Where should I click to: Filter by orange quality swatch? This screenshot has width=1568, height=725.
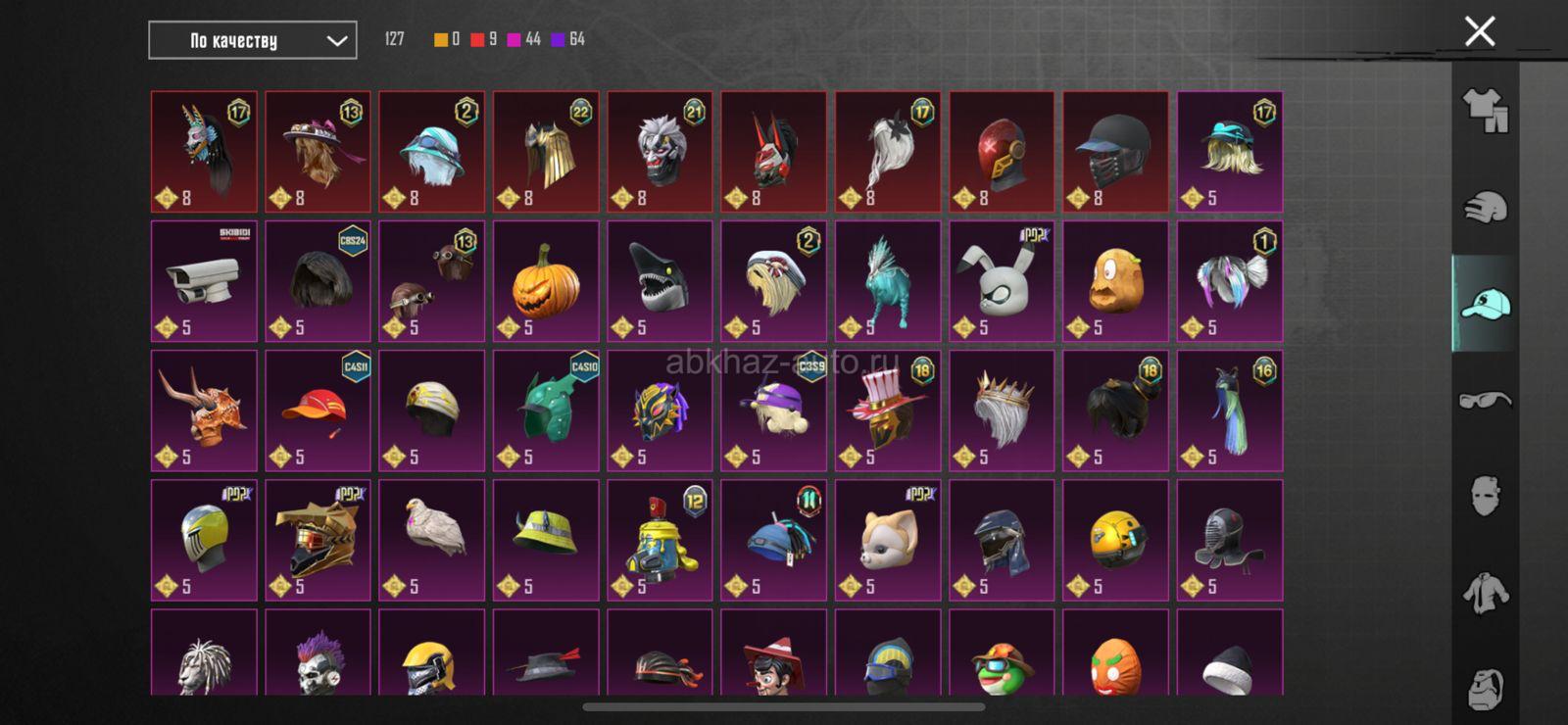point(441,39)
